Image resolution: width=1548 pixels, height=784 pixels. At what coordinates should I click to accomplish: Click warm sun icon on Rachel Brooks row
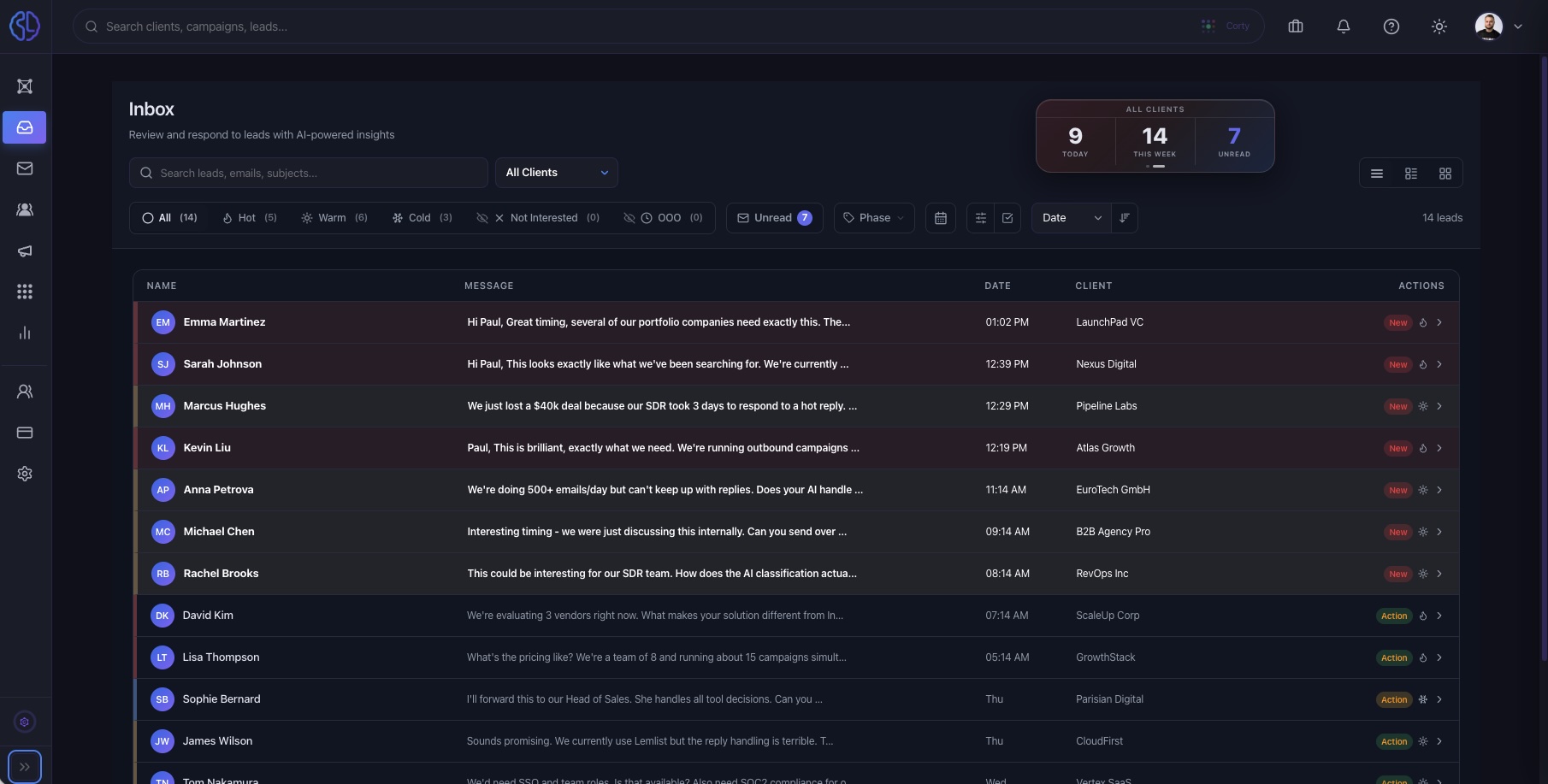[x=1423, y=574]
